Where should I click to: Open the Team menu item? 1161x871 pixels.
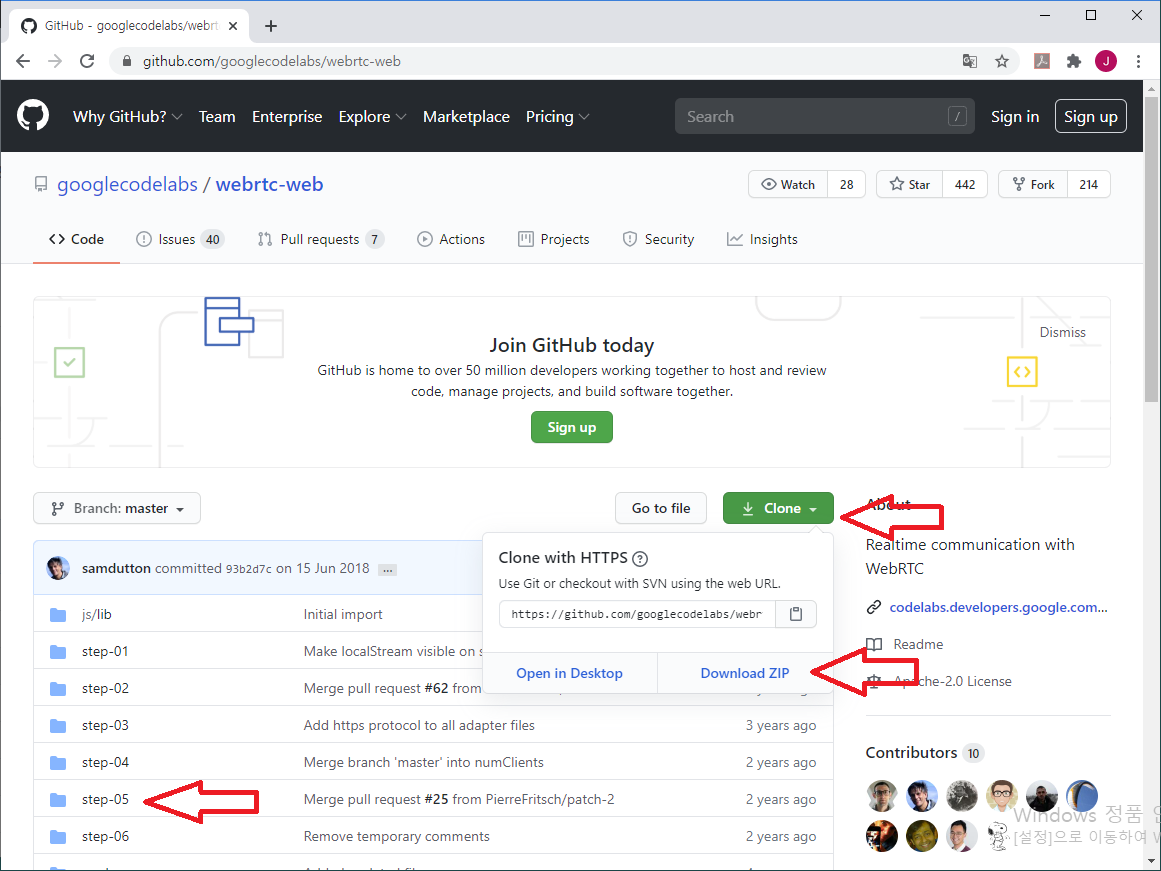click(x=217, y=116)
